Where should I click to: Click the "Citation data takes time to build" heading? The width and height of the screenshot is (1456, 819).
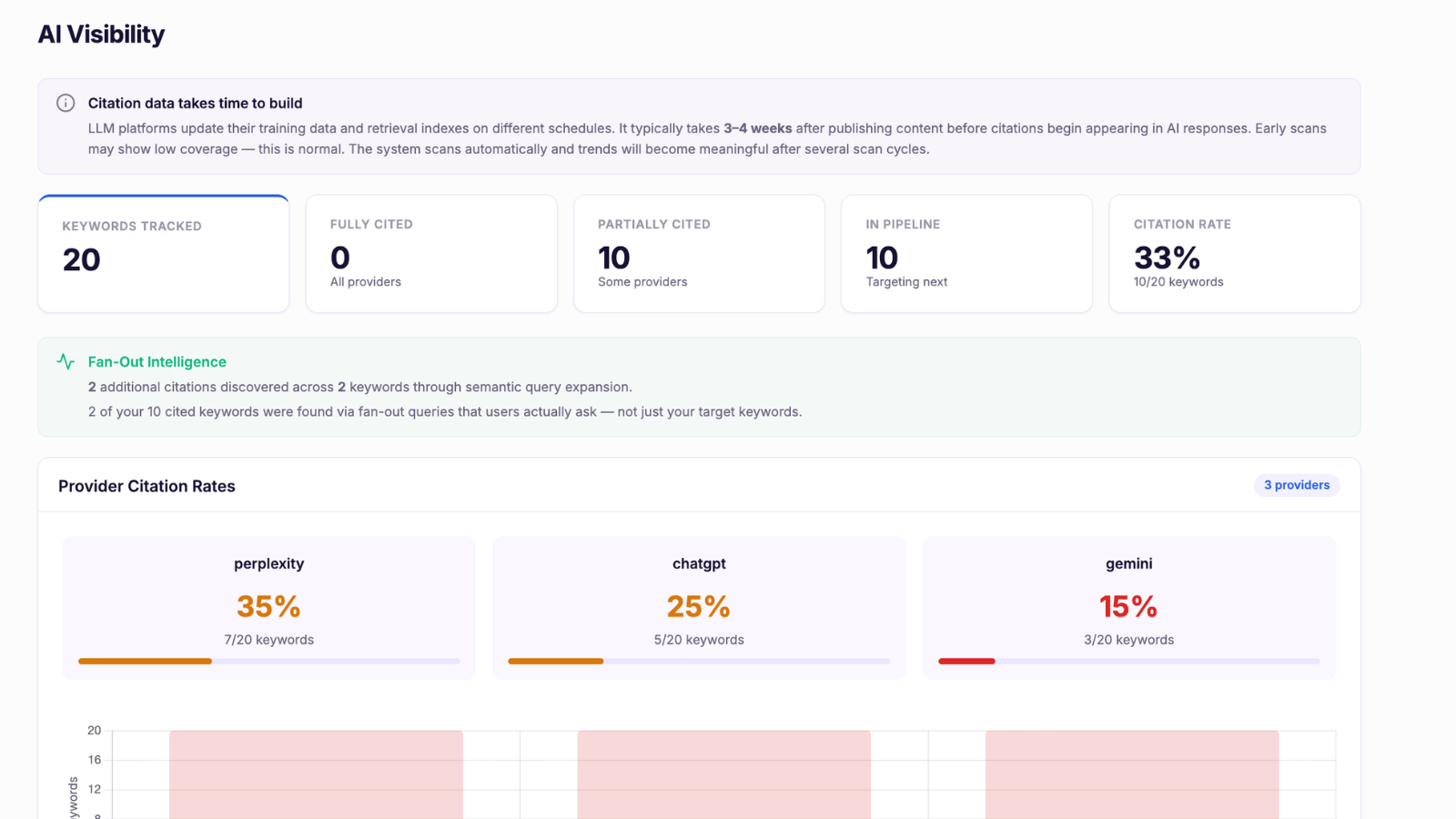point(195,103)
